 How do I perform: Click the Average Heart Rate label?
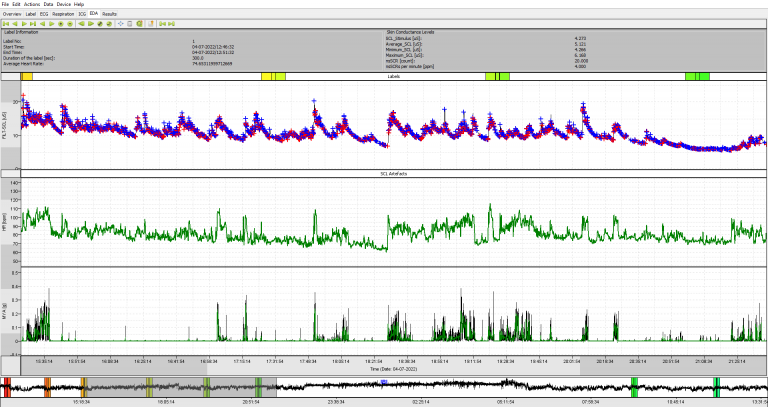click(x=24, y=64)
